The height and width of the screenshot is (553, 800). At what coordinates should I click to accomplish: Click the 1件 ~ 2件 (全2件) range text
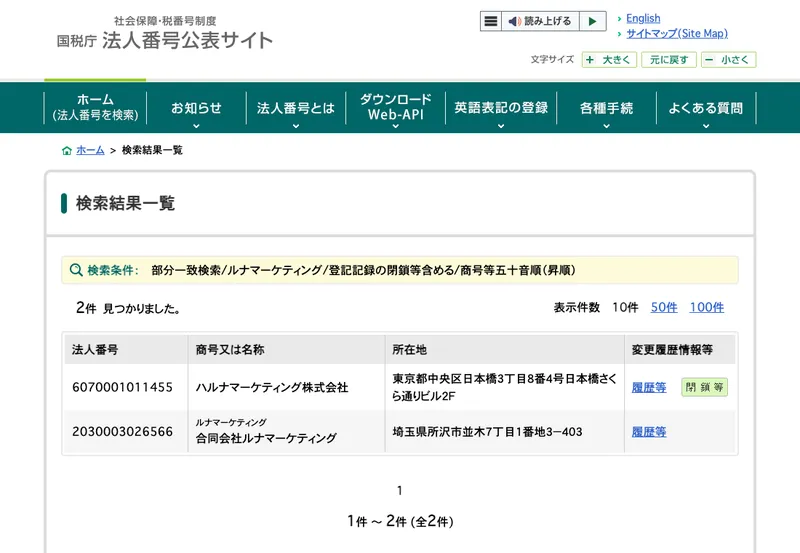pos(400,521)
